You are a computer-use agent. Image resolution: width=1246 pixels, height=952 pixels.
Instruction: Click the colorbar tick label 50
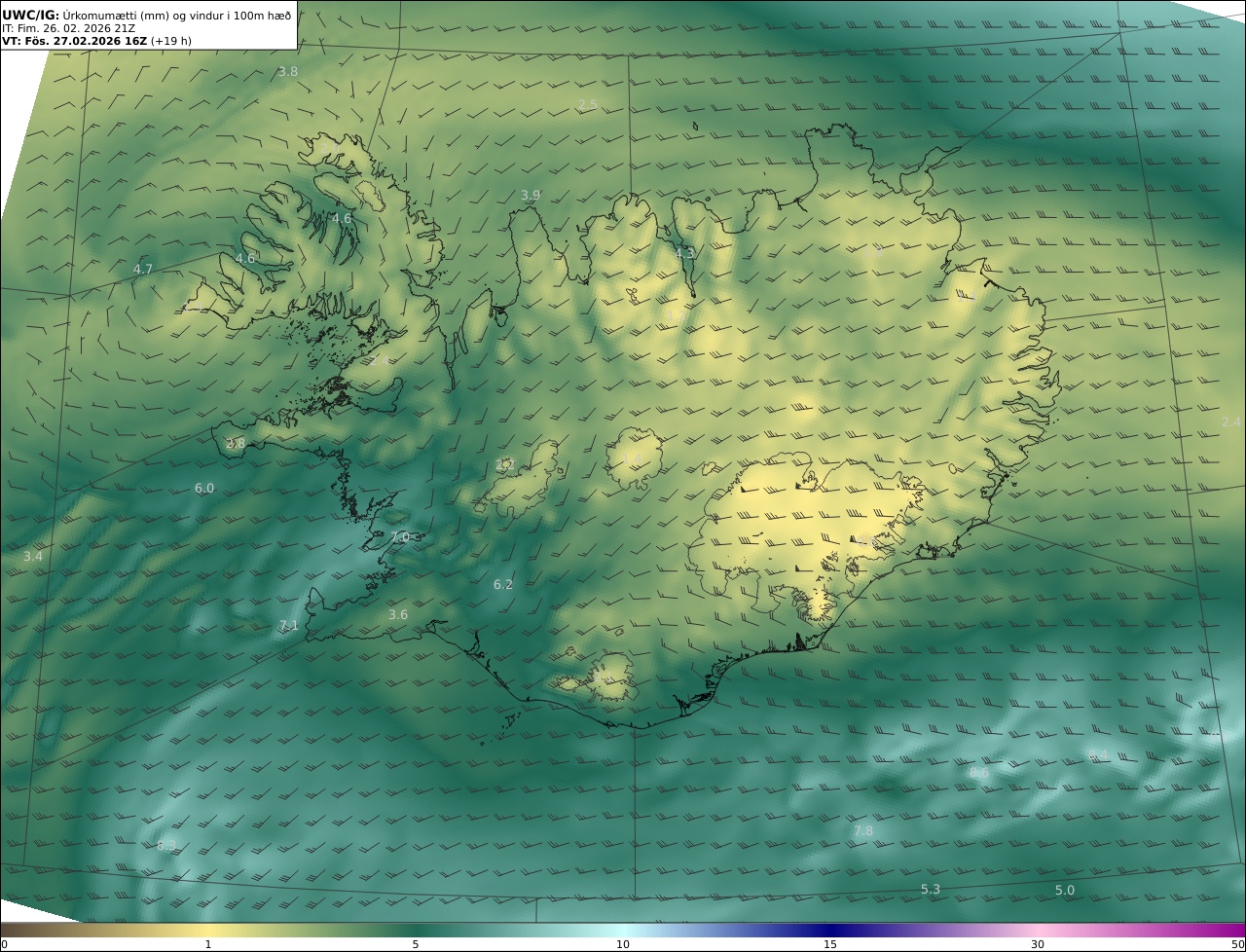[1237, 944]
